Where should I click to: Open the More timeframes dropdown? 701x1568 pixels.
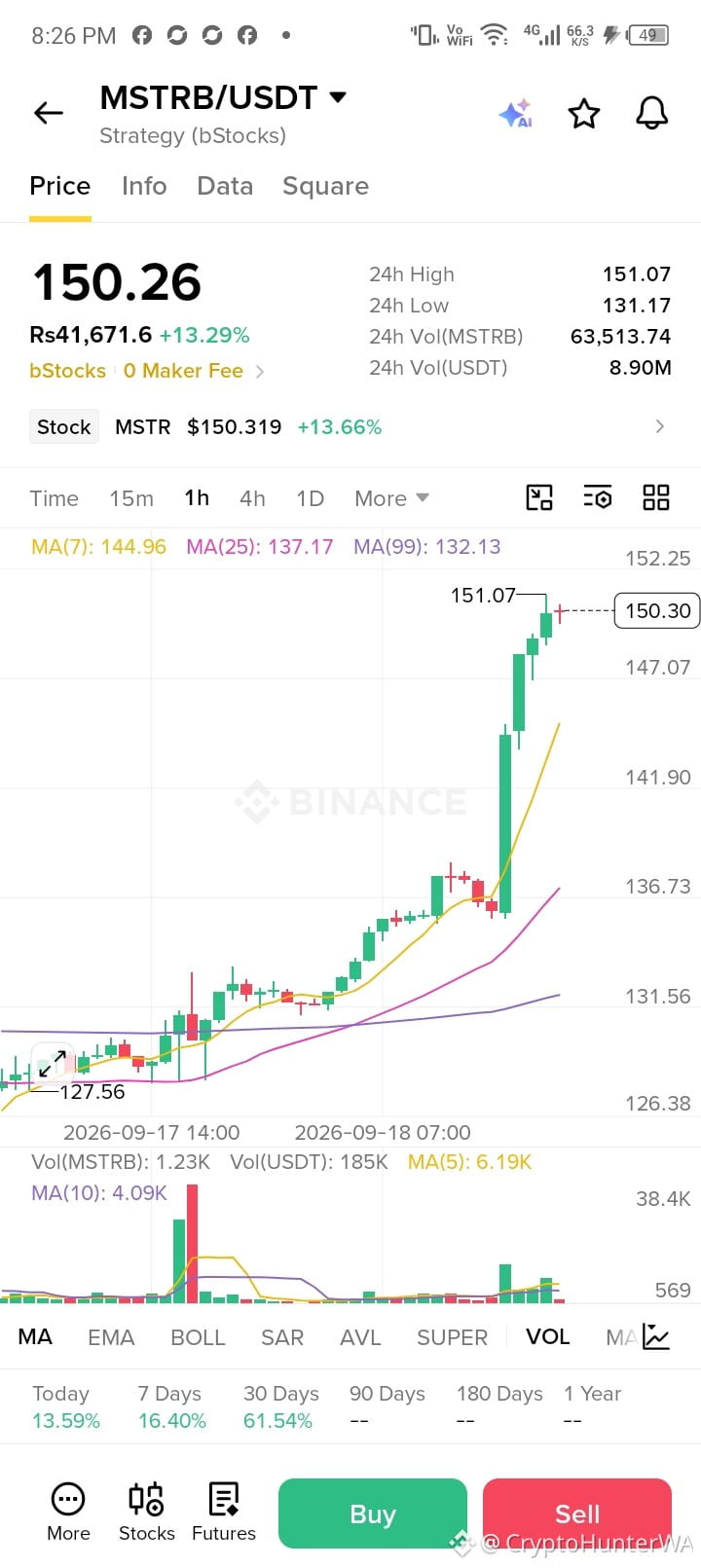391,498
